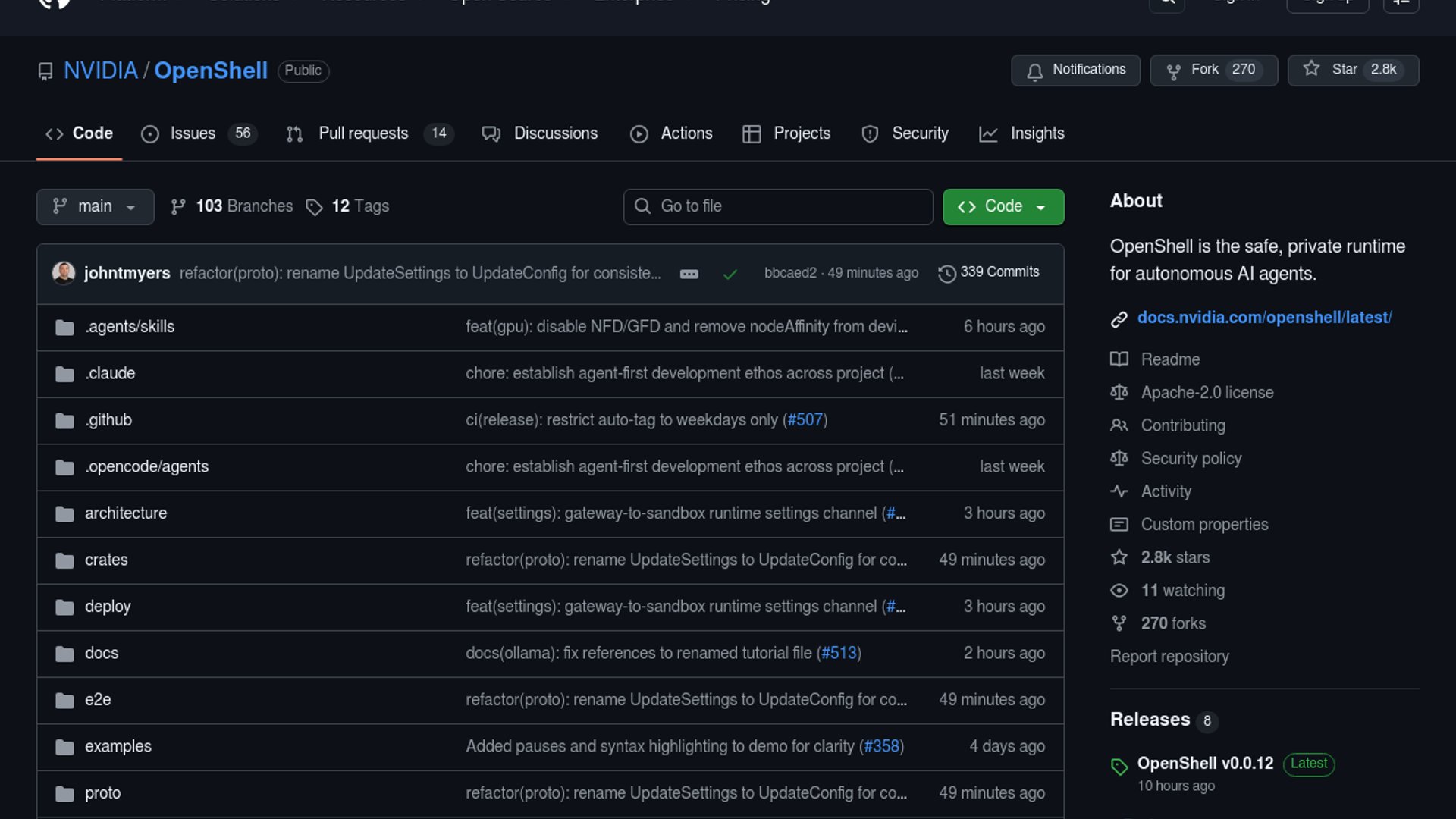Open the Apache-2.0 license link
Viewport: 1456px width, 819px height.
(x=1207, y=392)
